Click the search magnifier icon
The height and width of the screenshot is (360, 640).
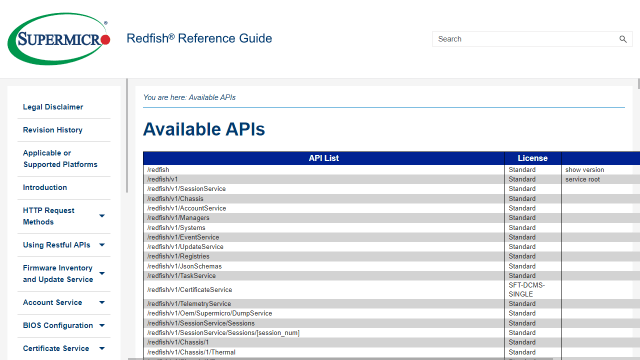coord(622,39)
